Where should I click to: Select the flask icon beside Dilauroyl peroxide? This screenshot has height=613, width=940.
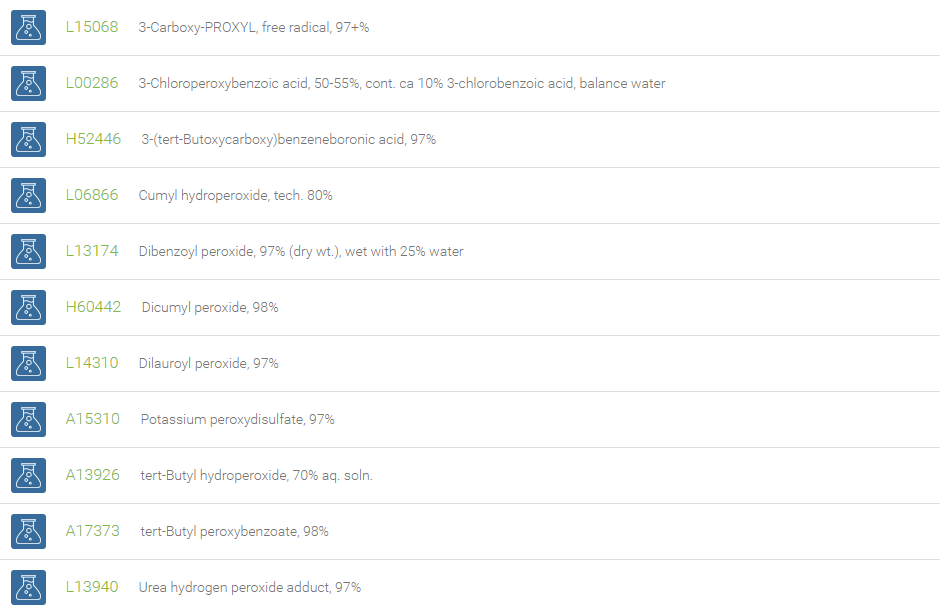coord(28,364)
